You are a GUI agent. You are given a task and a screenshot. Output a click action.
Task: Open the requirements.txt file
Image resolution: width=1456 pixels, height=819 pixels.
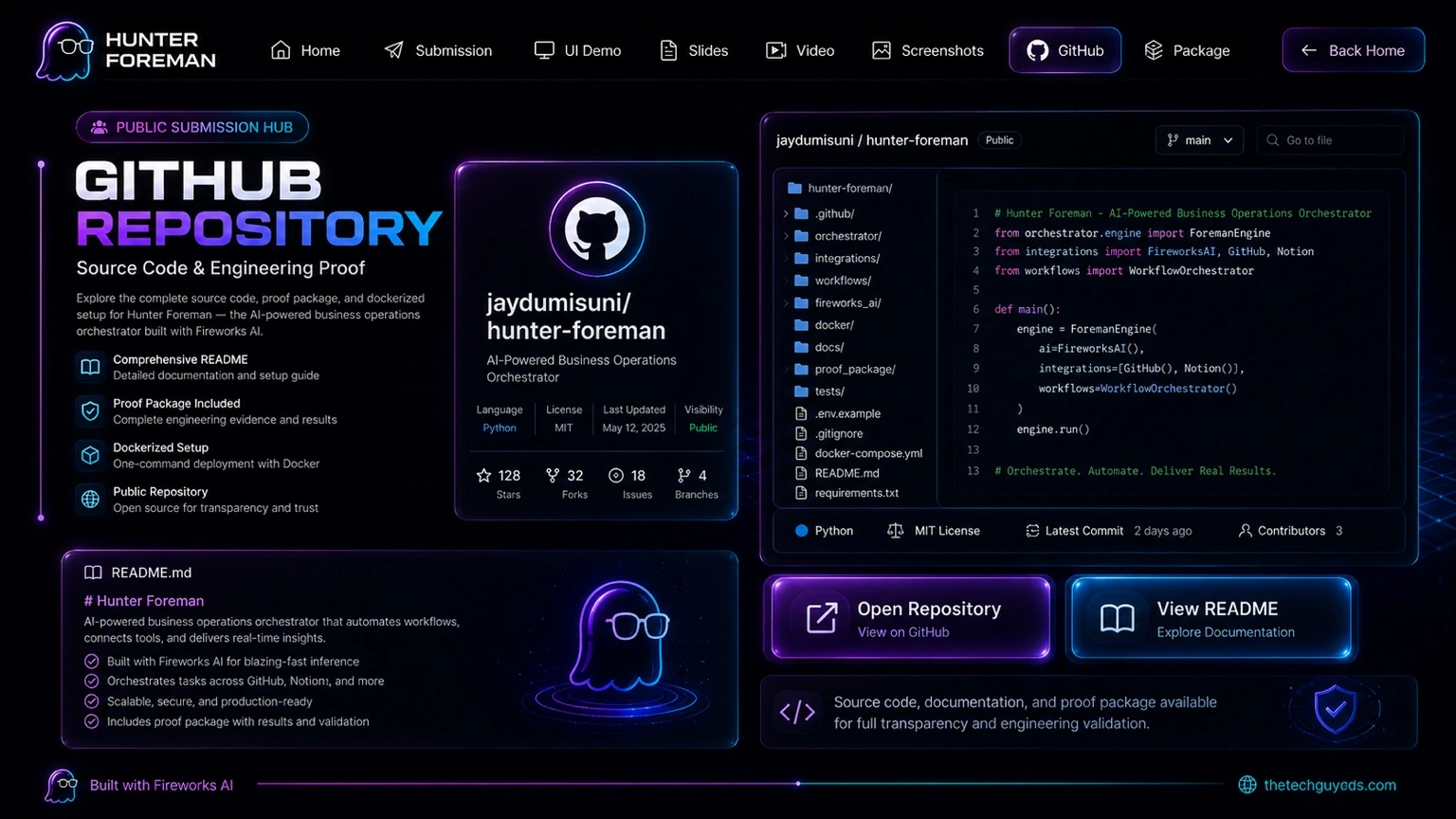pos(846,493)
